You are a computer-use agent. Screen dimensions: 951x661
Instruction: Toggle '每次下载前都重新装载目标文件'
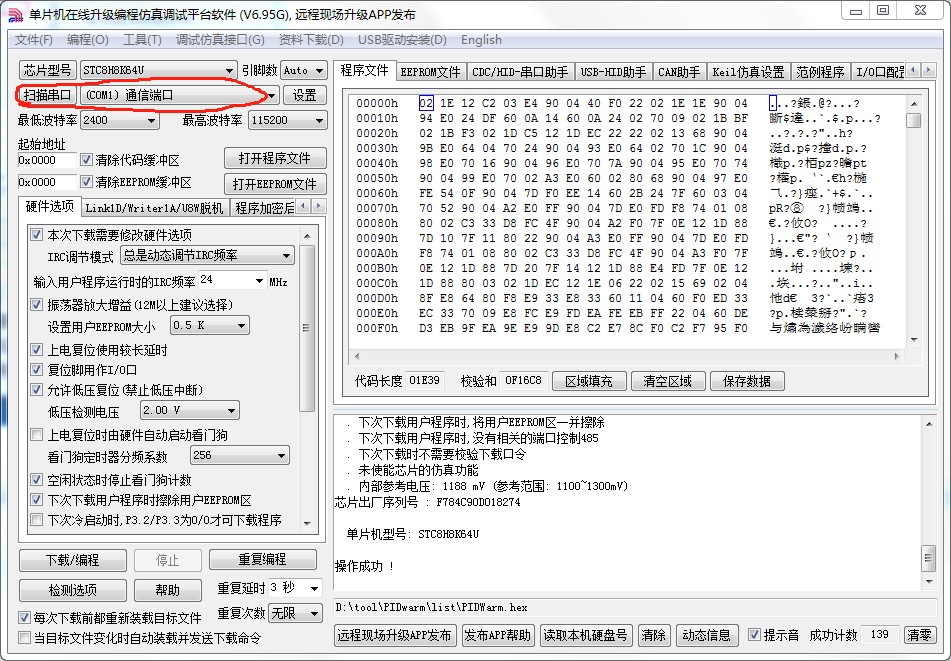pos(24,617)
